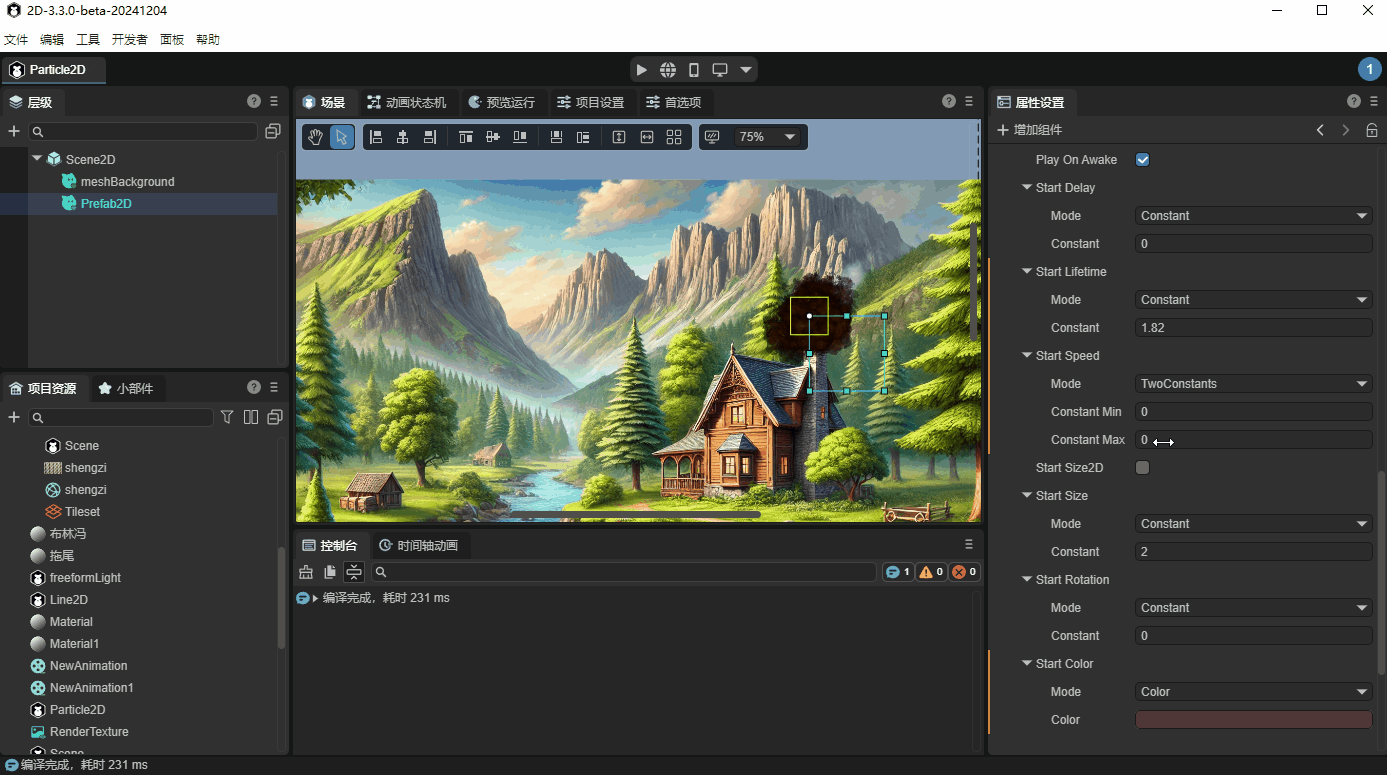Activate the arrow selection tool
1387x775 pixels.
(x=342, y=136)
